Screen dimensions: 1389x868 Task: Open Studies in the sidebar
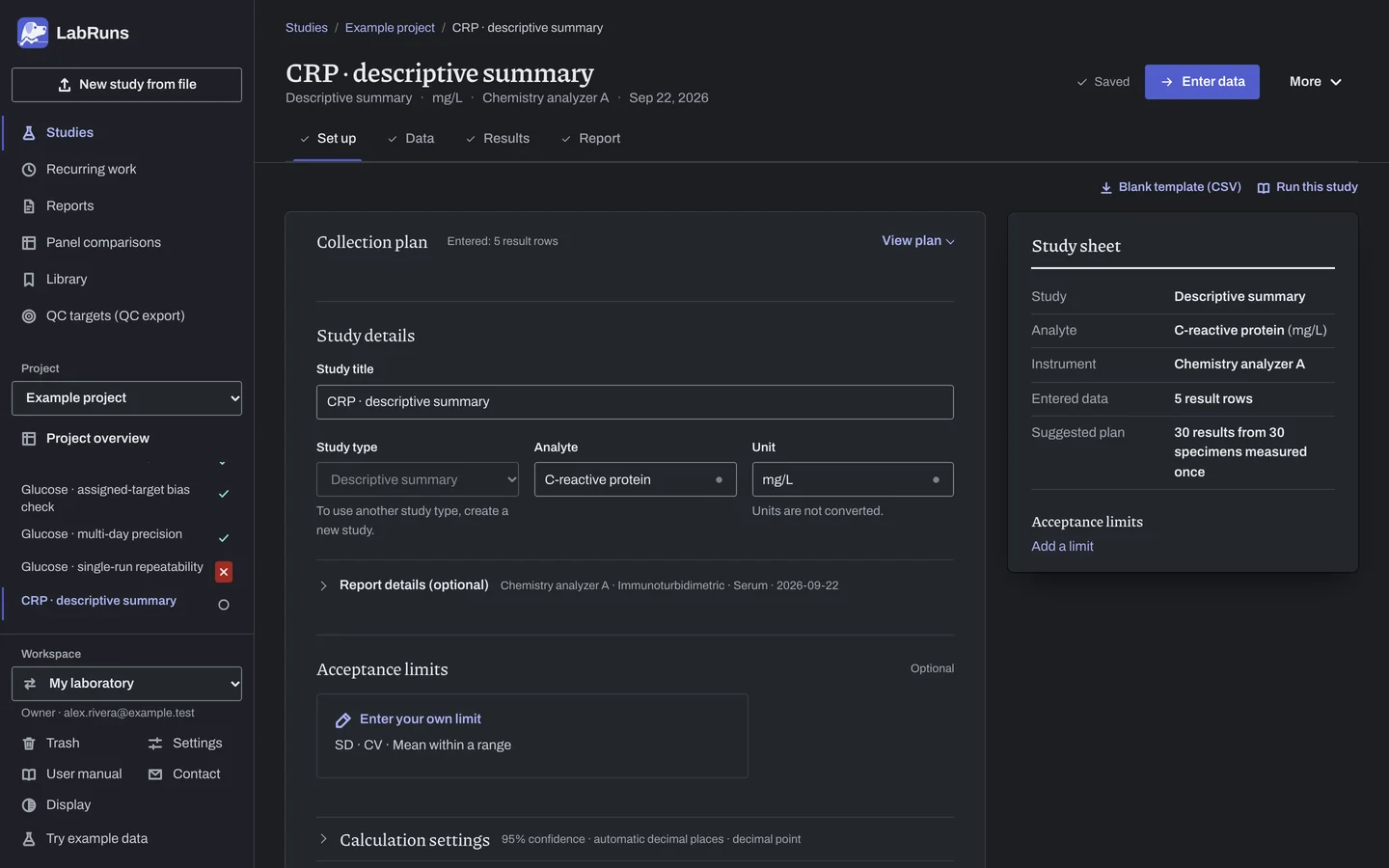(126, 133)
